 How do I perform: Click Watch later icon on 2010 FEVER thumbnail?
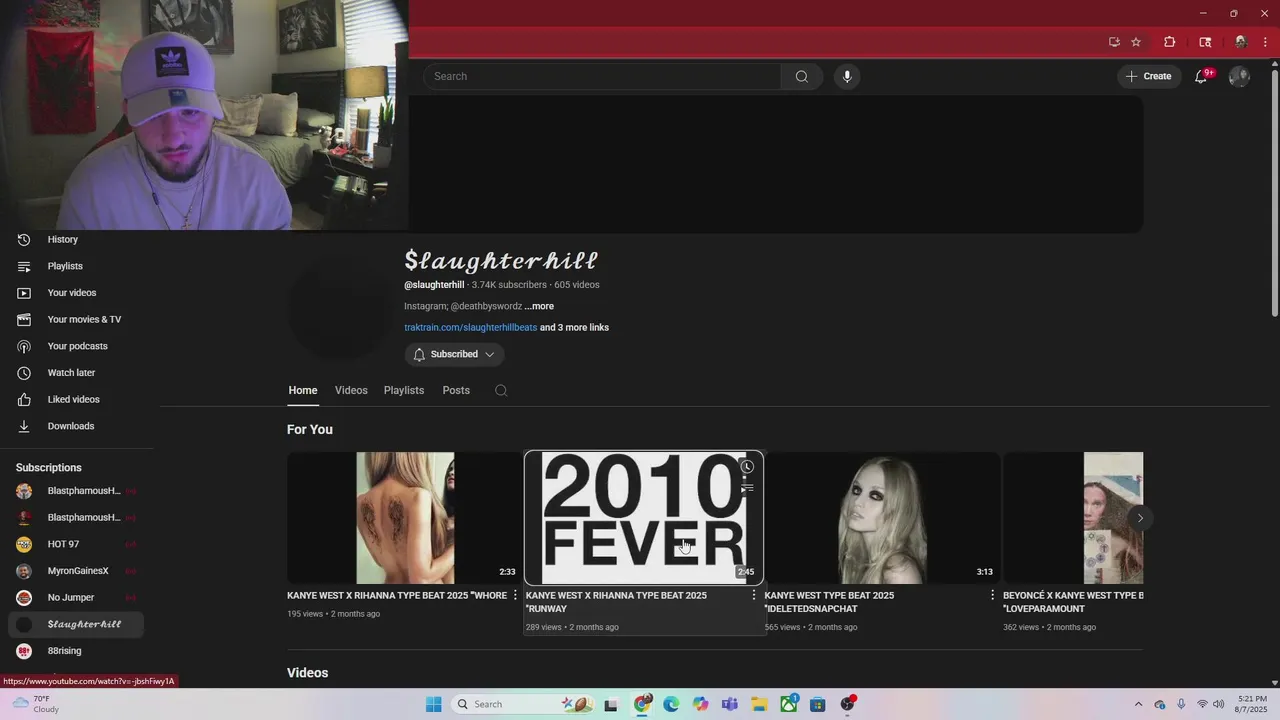(747, 467)
